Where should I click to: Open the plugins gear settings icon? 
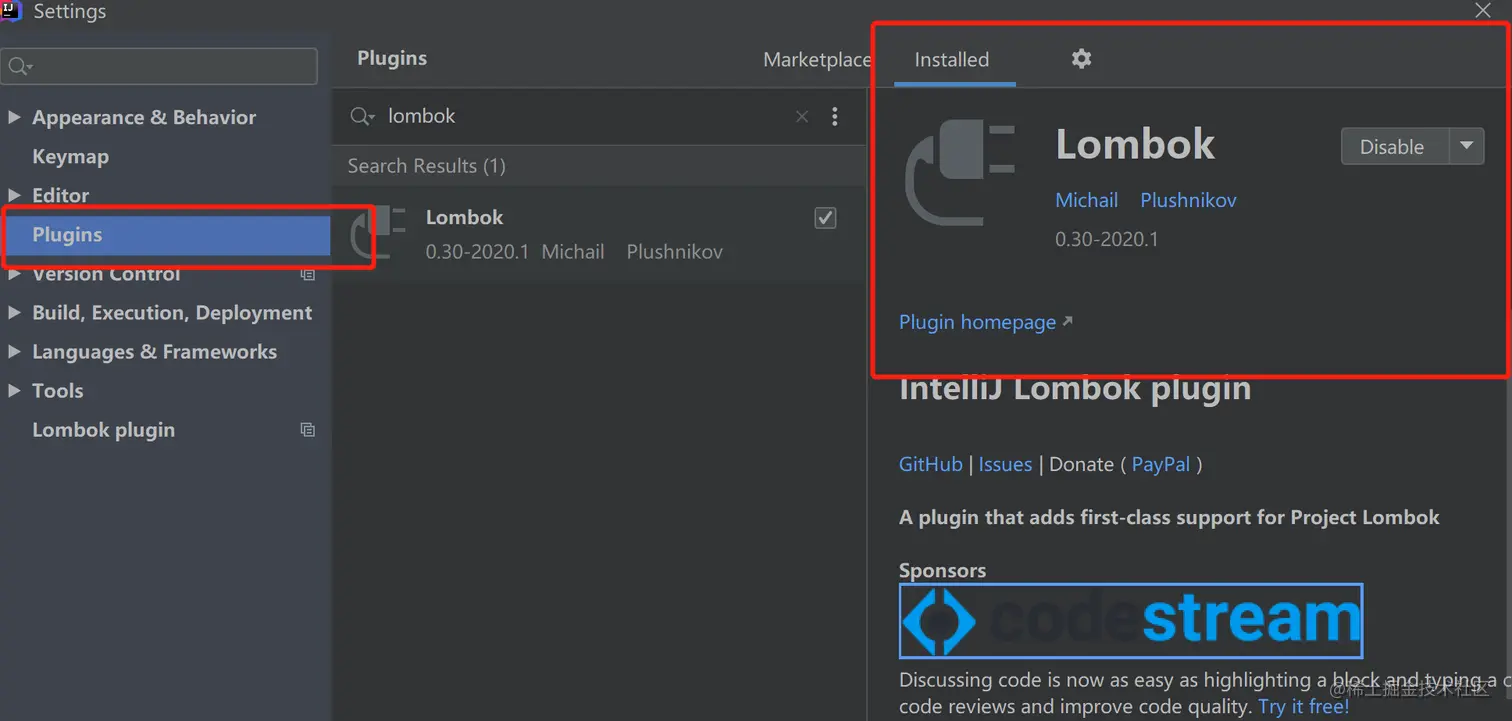click(x=1081, y=59)
